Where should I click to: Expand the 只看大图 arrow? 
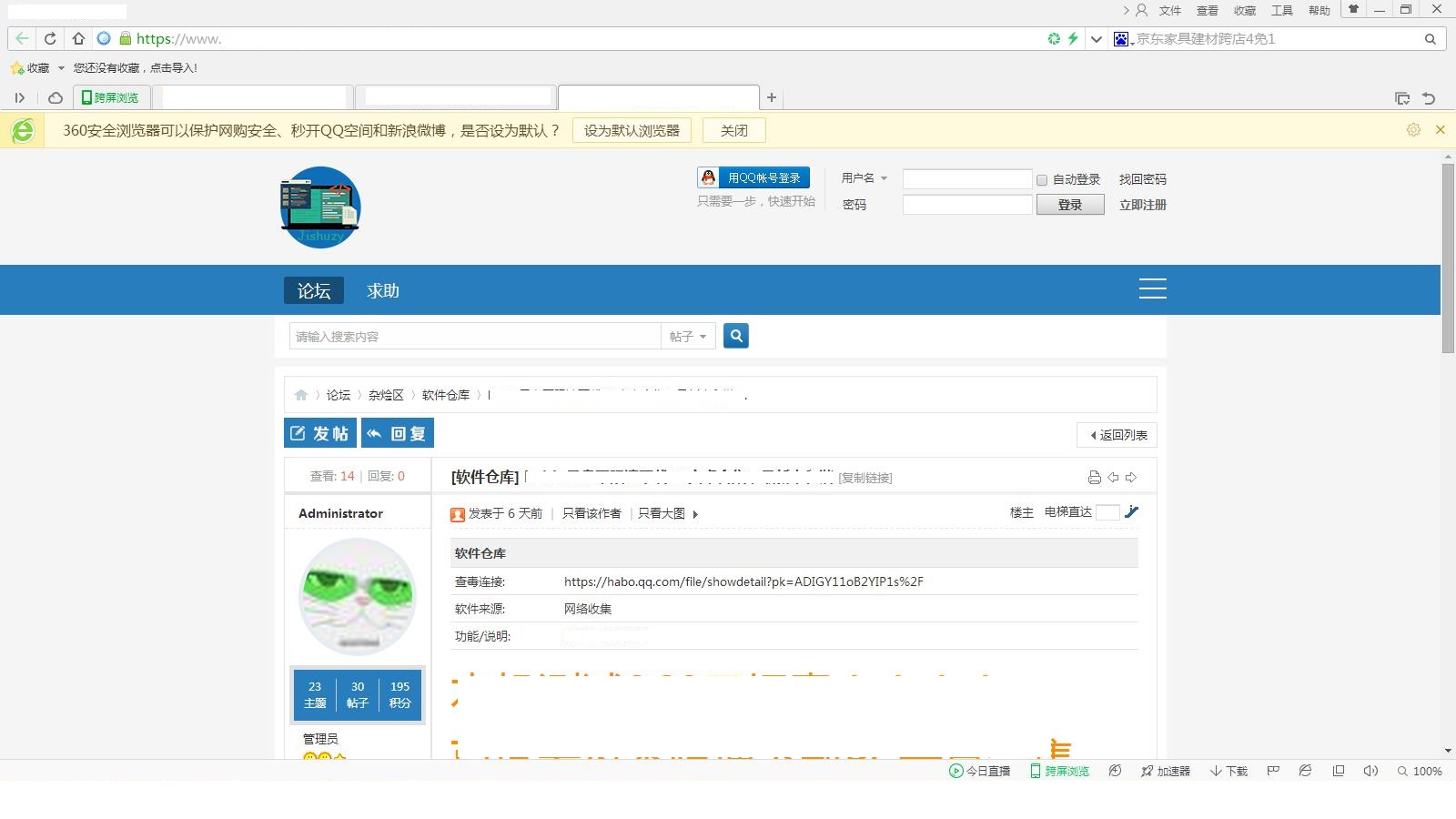[x=695, y=514]
